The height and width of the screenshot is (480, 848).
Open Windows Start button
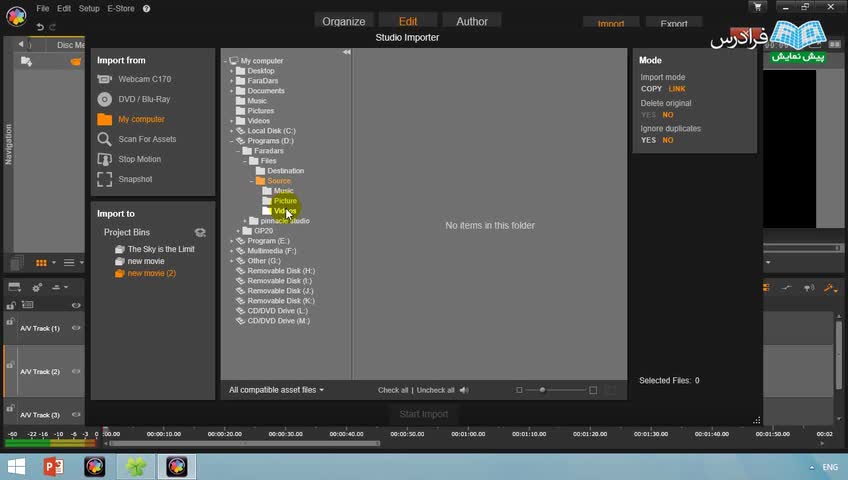(x=16, y=466)
